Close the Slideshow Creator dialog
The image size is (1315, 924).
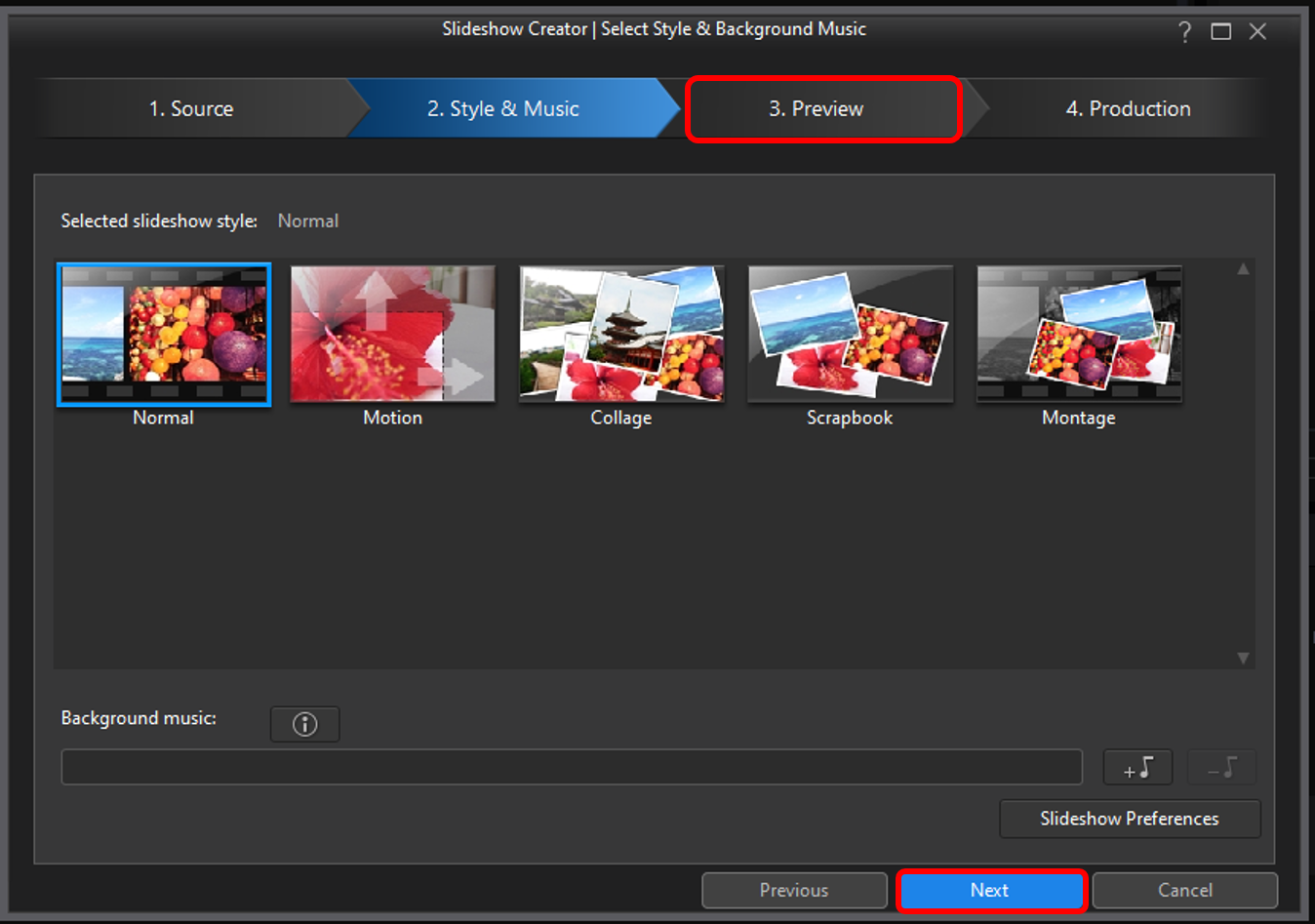[x=1257, y=32]
